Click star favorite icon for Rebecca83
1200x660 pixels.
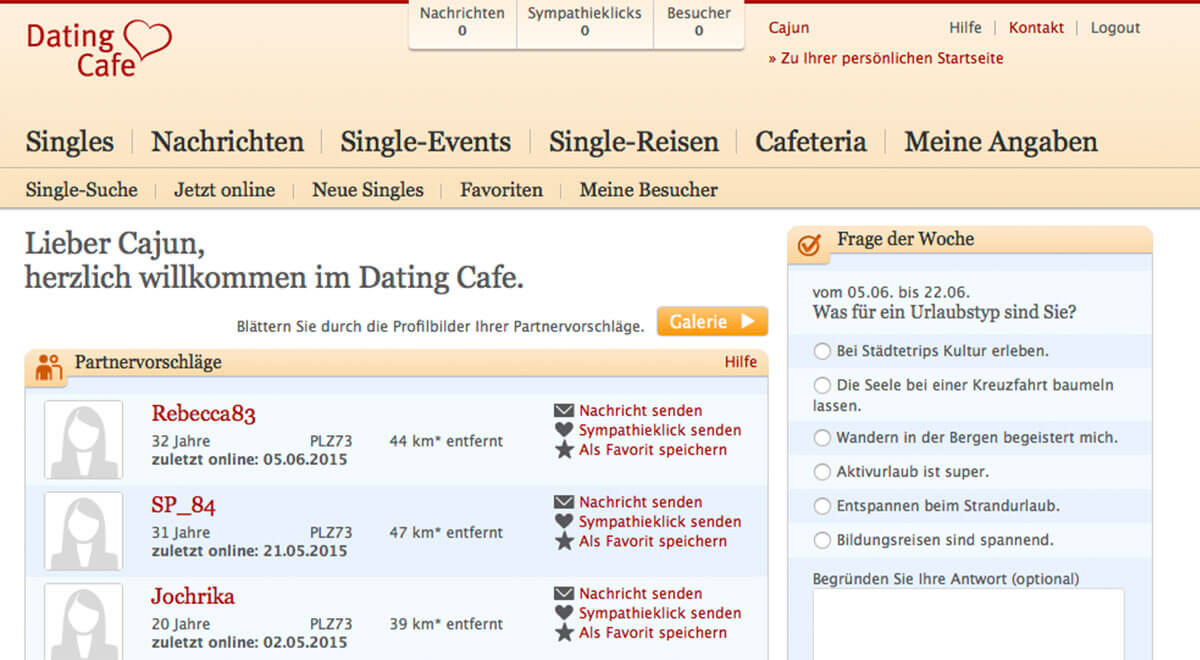coord(564,450)
